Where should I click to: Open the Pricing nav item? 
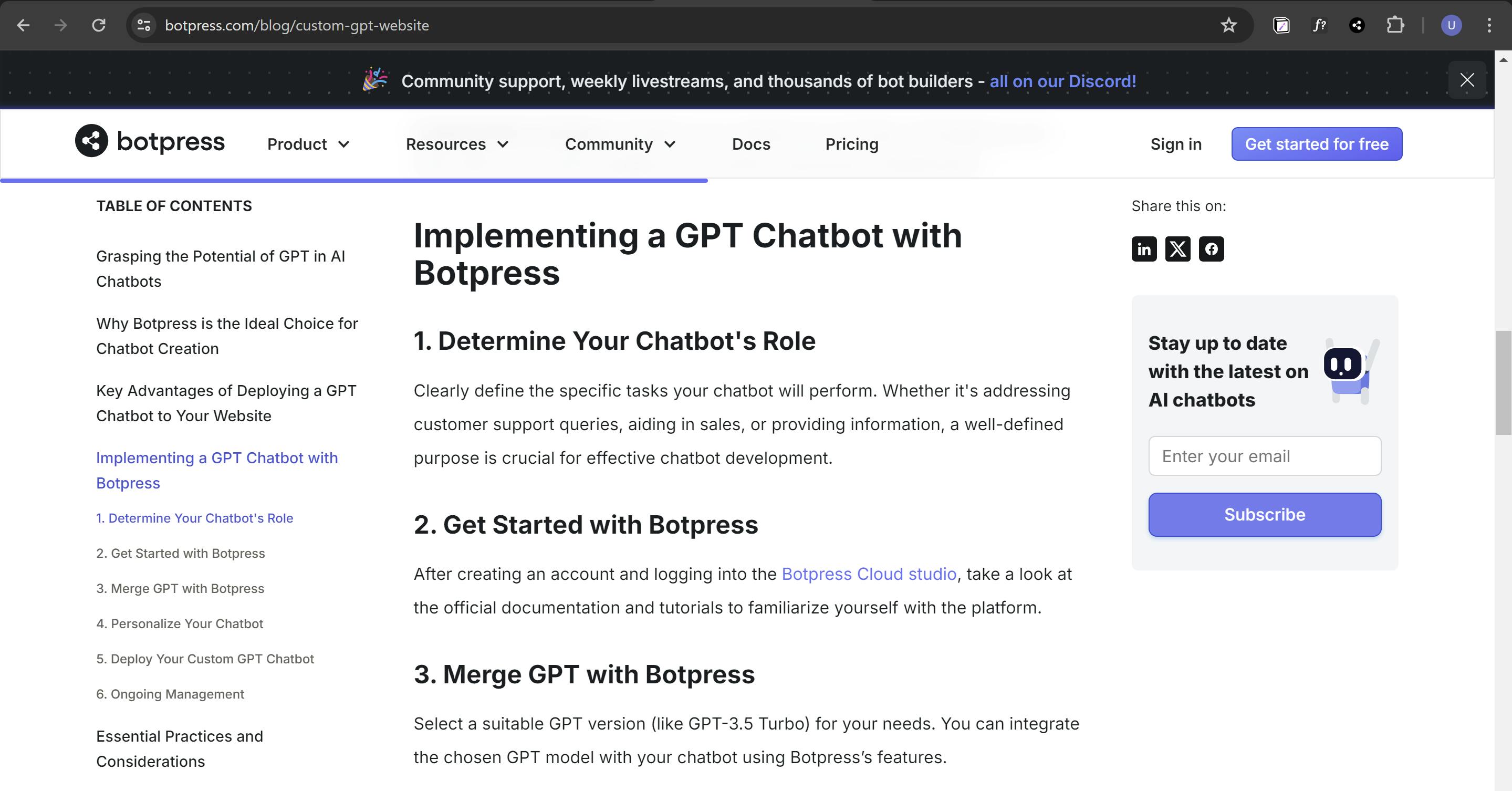click(x=851, y=144)
